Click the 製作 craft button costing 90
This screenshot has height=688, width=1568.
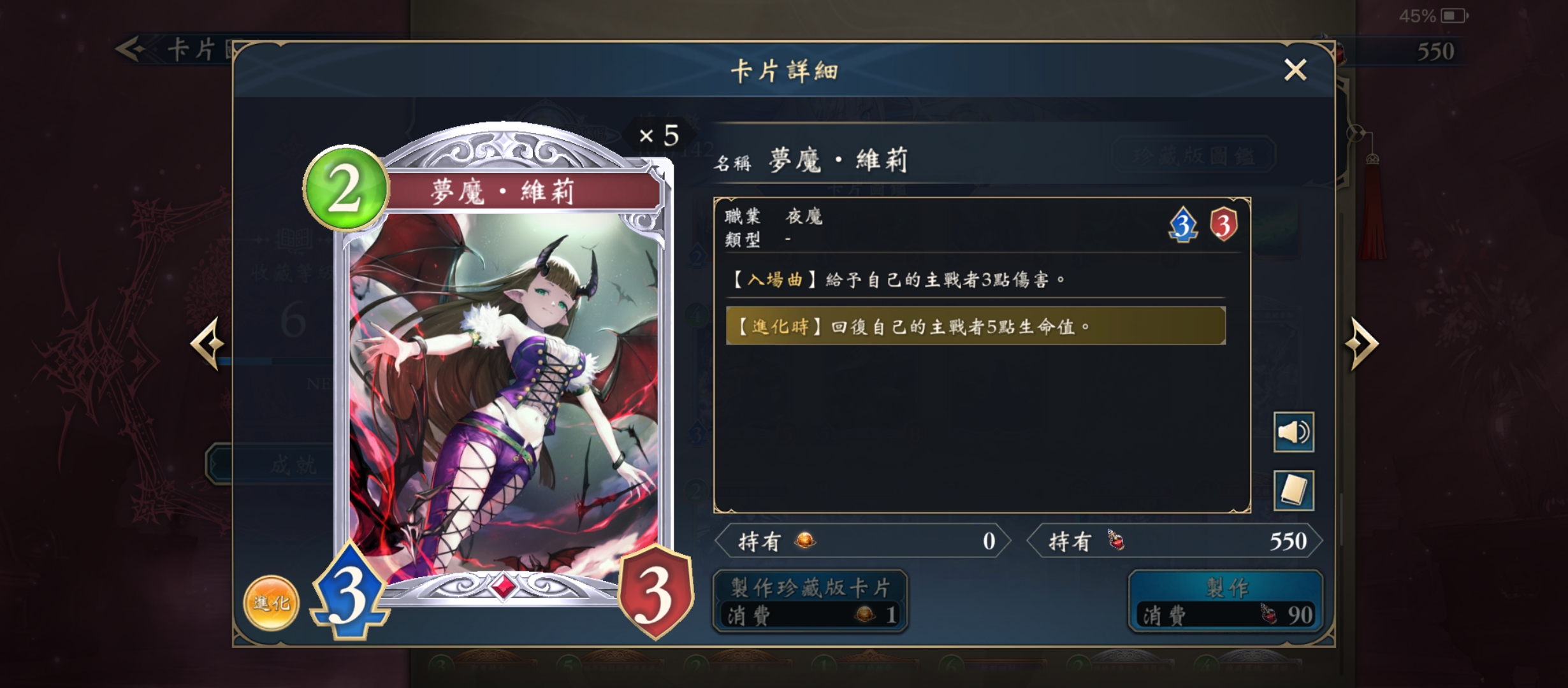pyautogui.click(x=1226, y=601)
